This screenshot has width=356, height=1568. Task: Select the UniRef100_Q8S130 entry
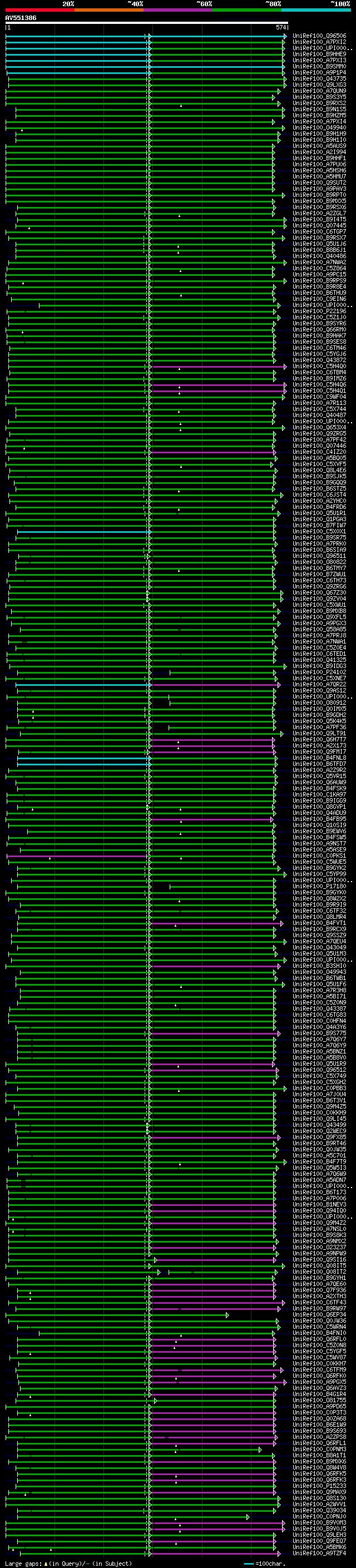[x=319, y=1498]
